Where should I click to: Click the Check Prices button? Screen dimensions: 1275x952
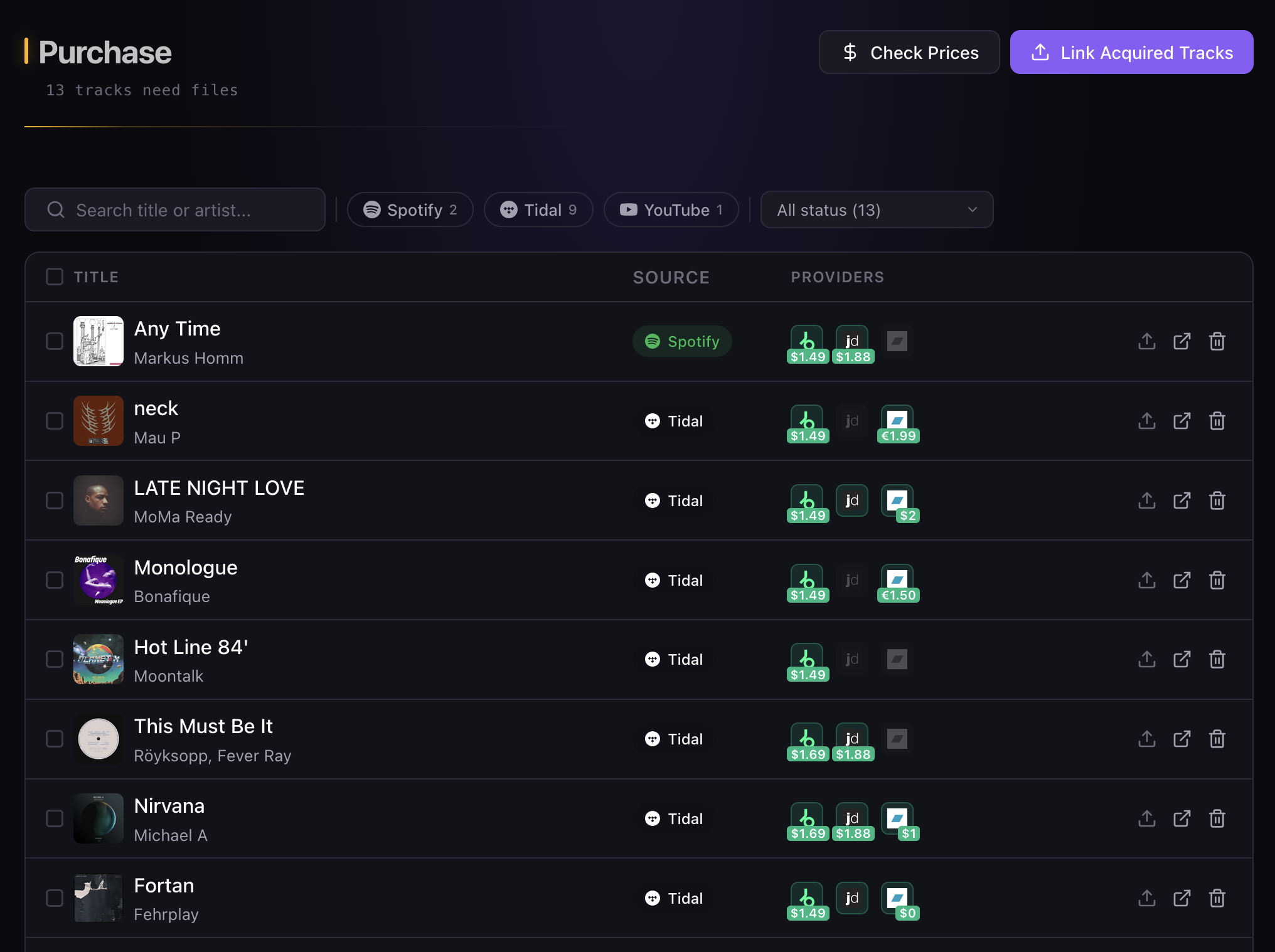point(909,52)
